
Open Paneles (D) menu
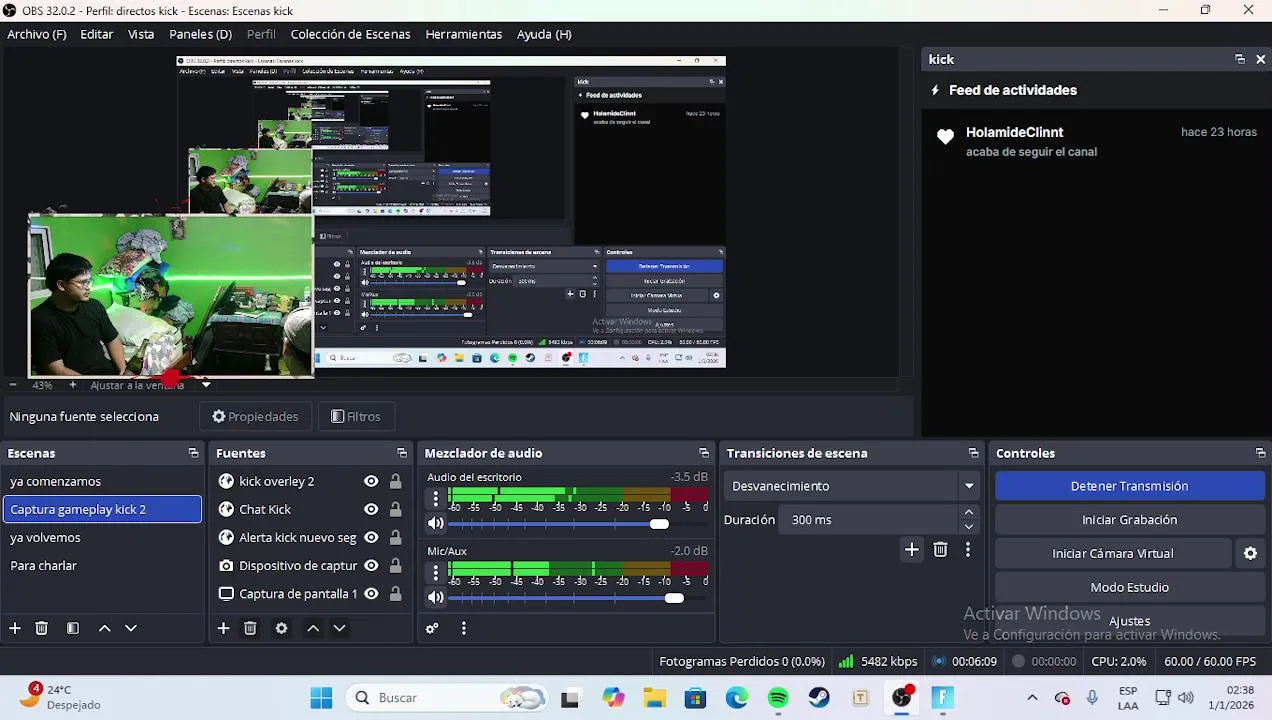click(200, 34)
